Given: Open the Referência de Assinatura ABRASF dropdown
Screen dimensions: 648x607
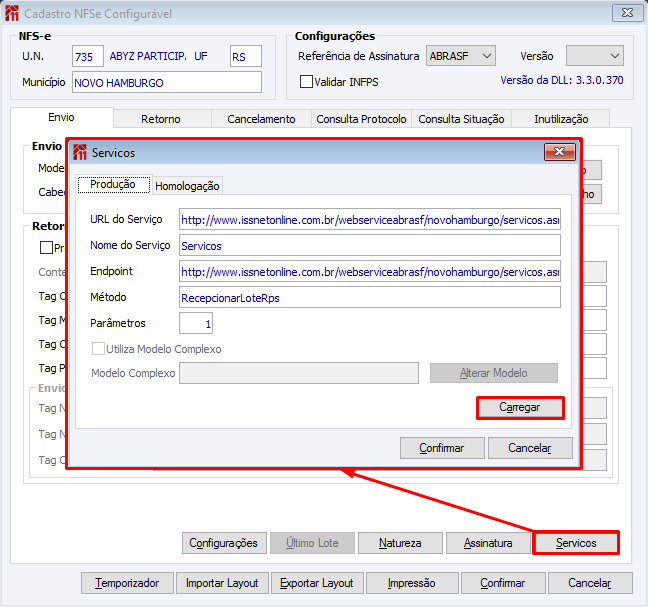Looking at the screenshot, I should pos(461,56).
